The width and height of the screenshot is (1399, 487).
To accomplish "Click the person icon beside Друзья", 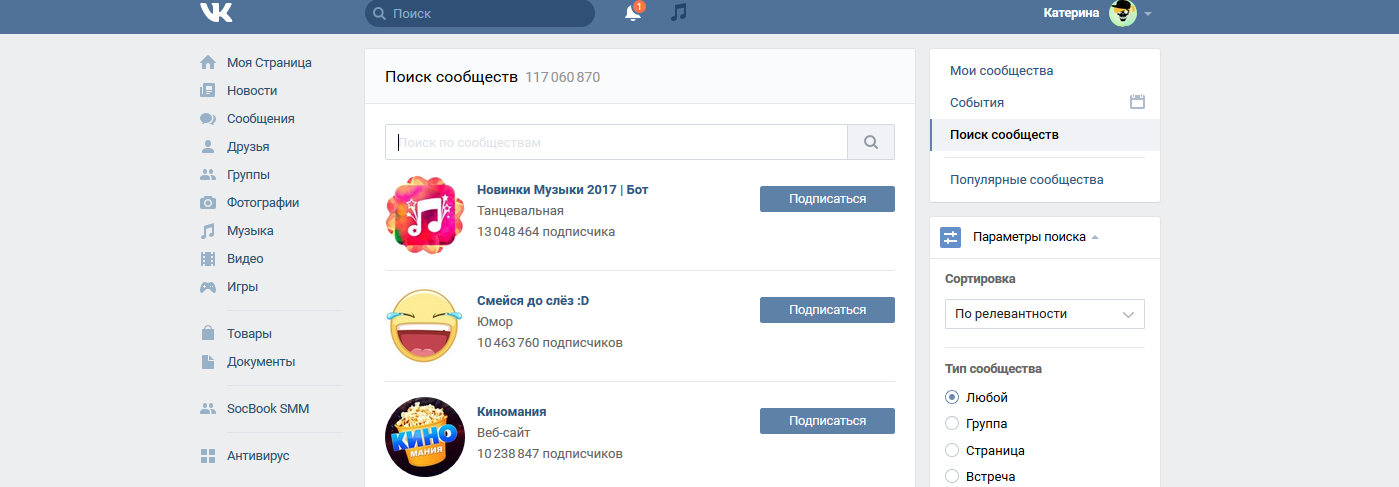I will (208, 146).
